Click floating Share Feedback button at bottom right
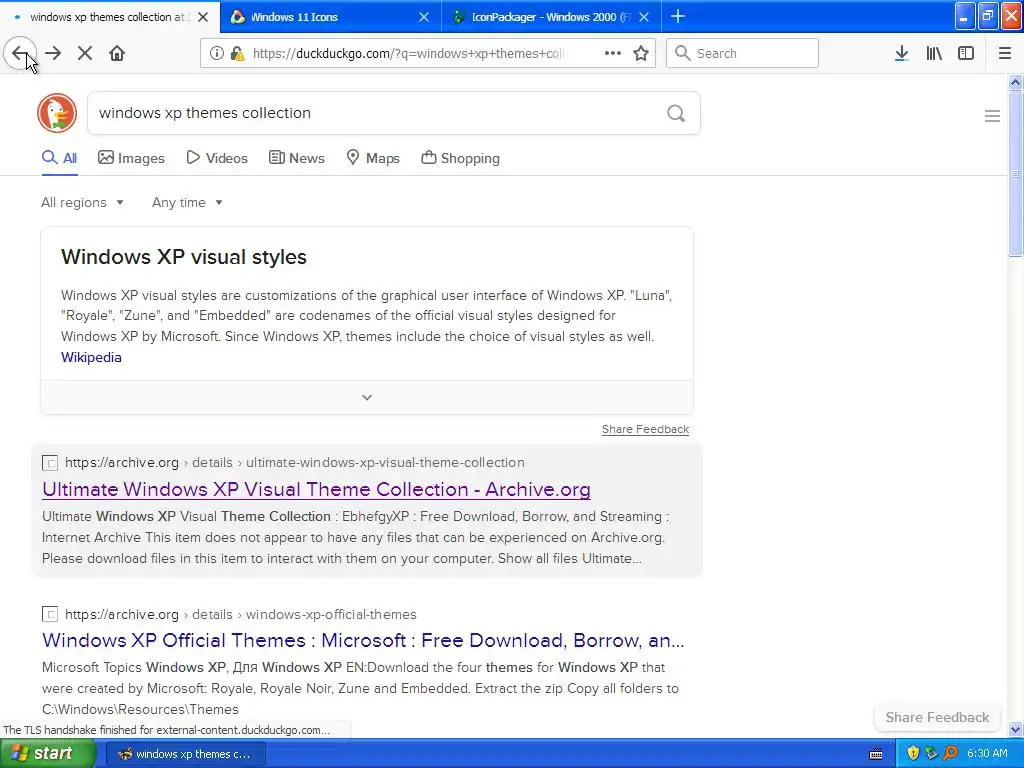 [x=937, y=717]
